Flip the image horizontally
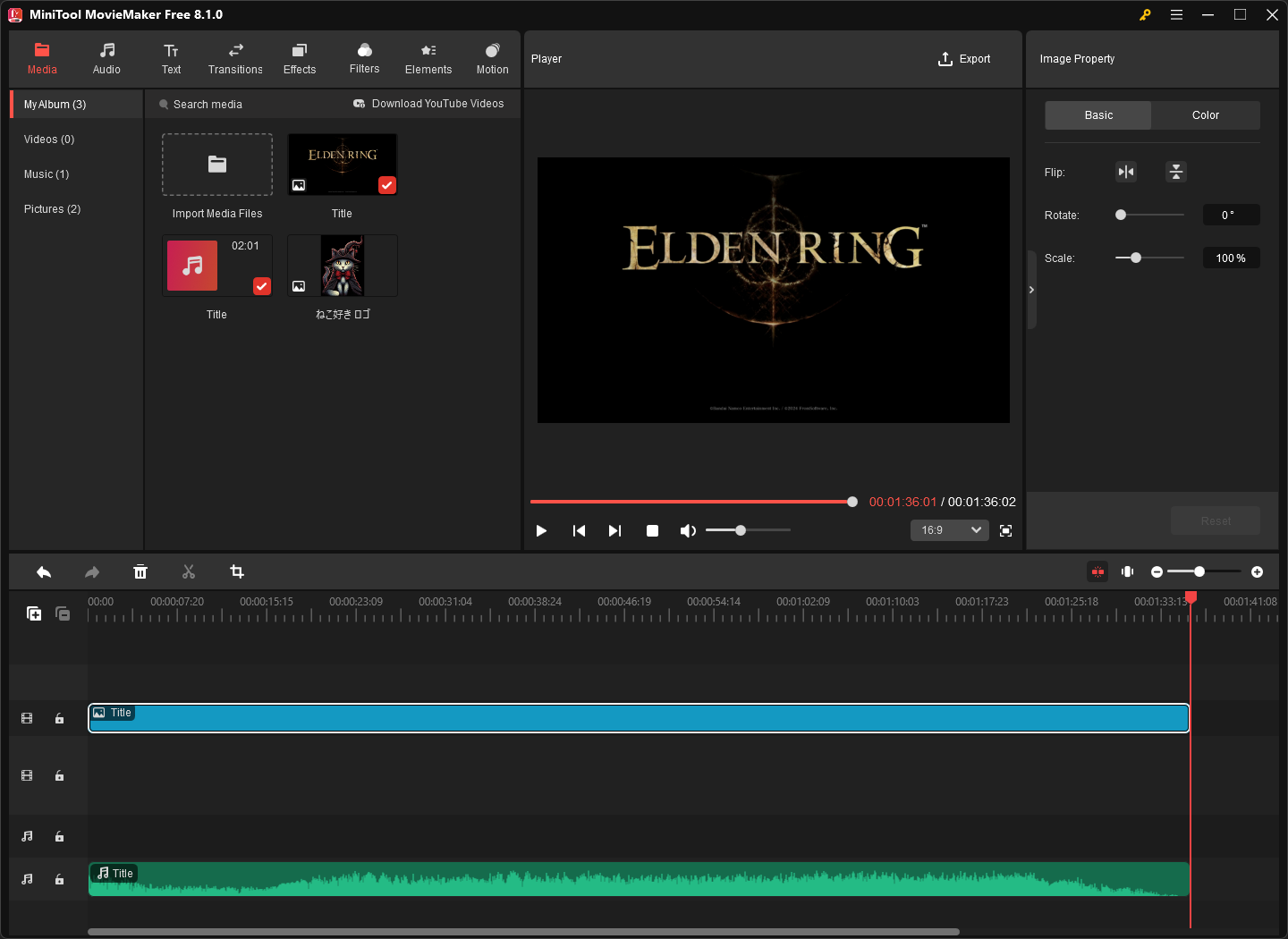1288x939 pixels. 1126,172
